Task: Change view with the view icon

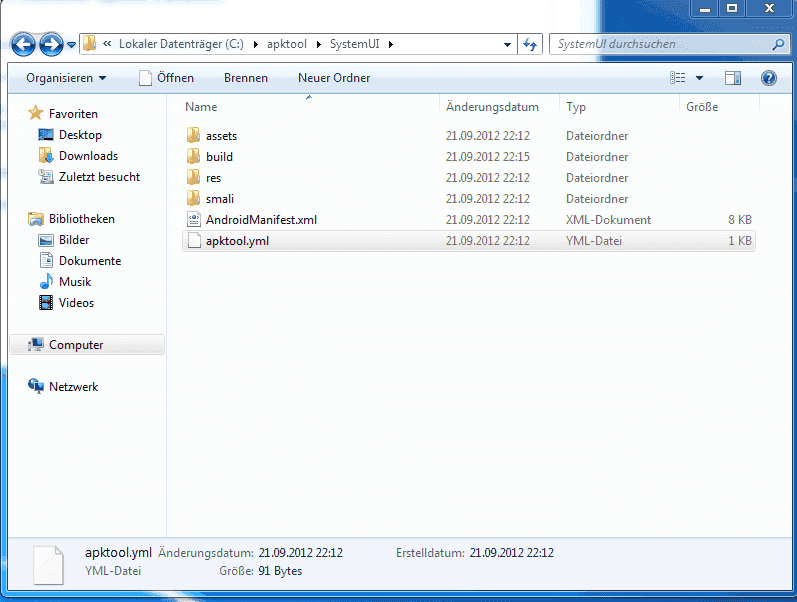Action: pos(678,78)
